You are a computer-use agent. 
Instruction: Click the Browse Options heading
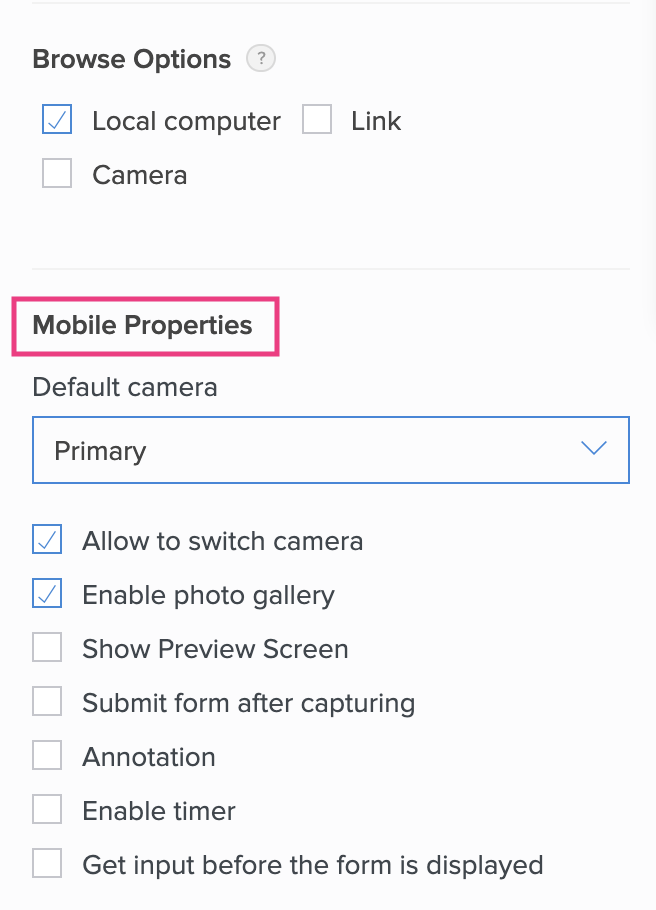point(131,59)
